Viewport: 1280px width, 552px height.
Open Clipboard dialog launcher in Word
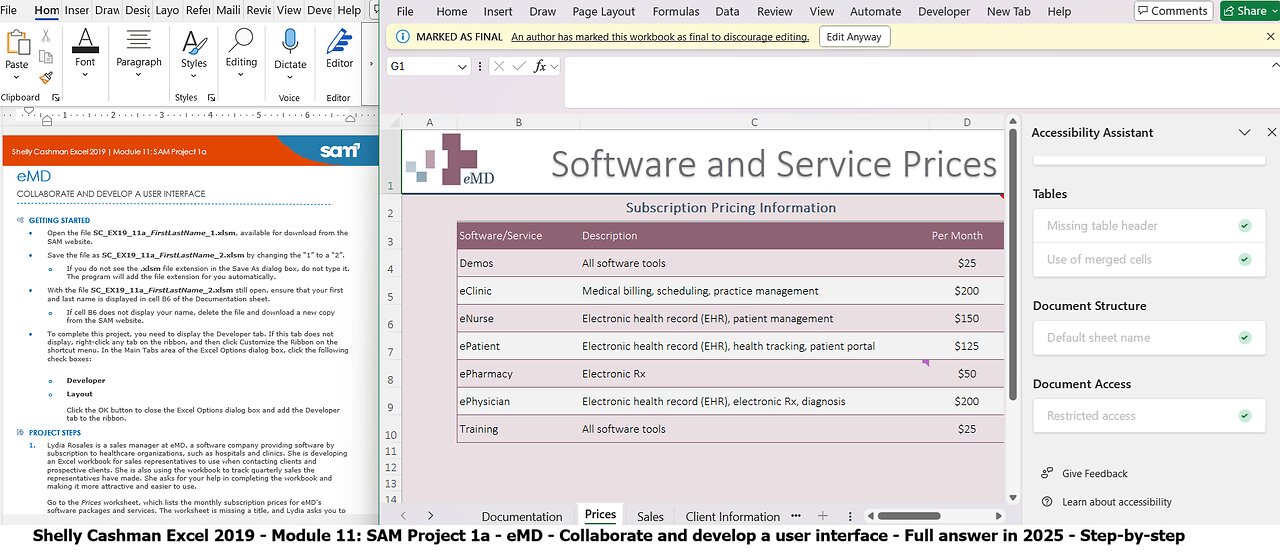click(56, 98)
